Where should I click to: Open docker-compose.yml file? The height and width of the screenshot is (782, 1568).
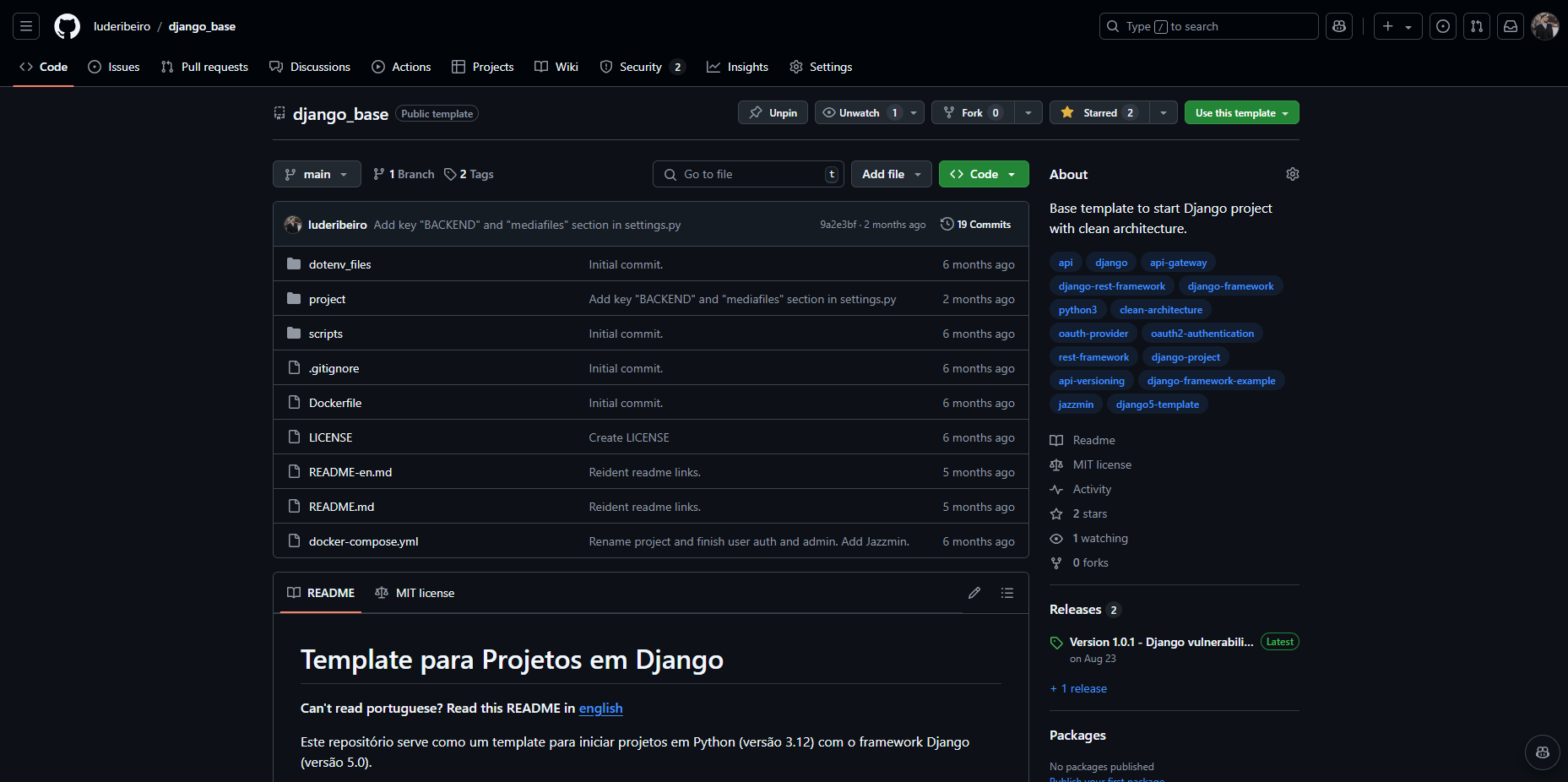coord(363,541)
